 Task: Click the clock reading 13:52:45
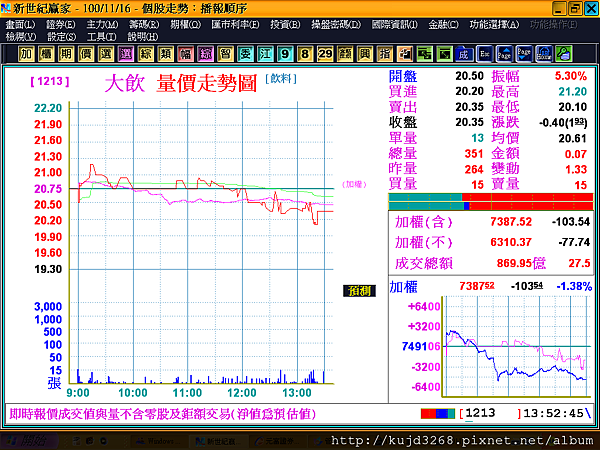553,413
